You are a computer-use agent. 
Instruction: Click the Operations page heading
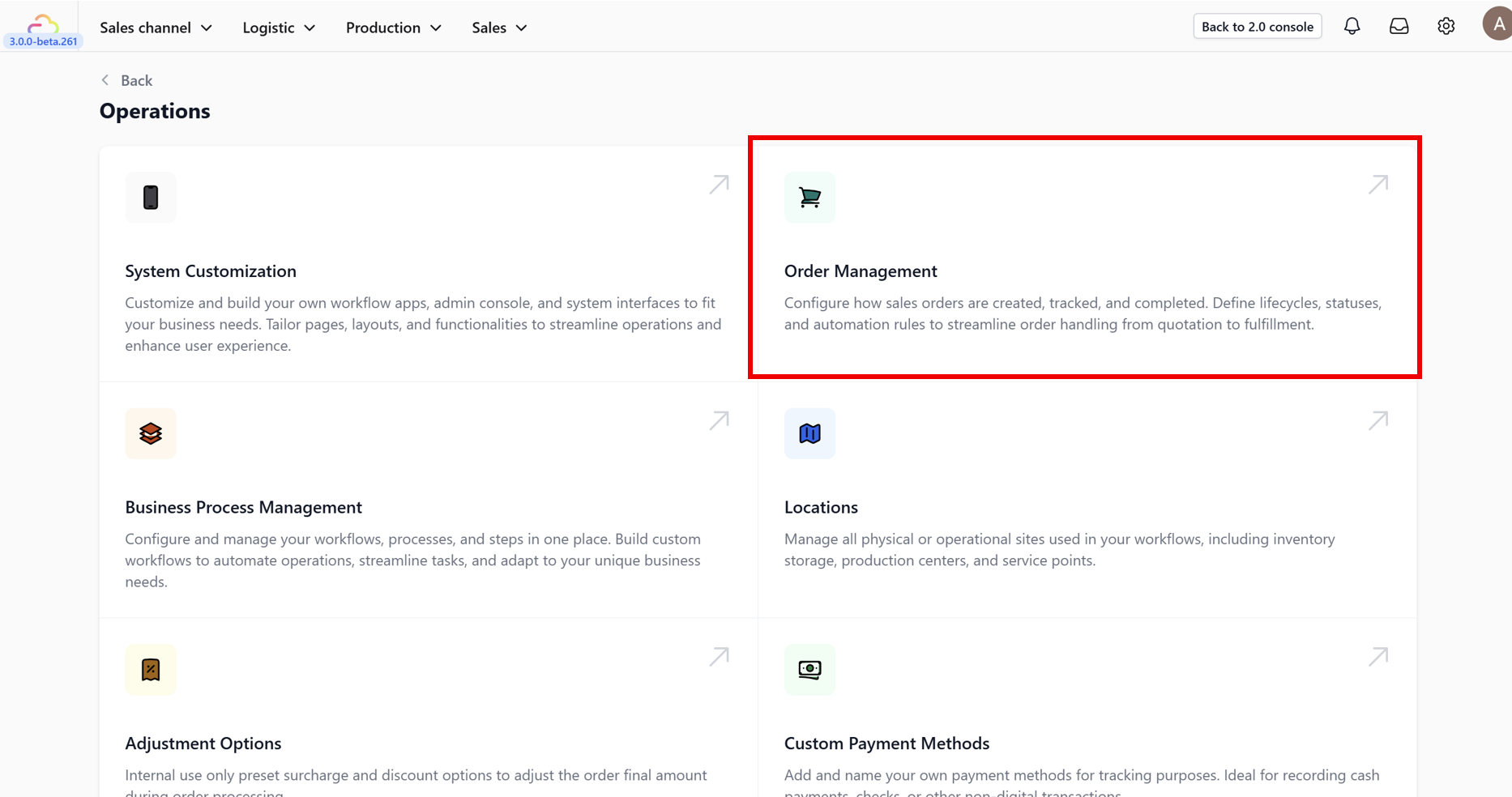pyautogui.click(x=155, y=111)
